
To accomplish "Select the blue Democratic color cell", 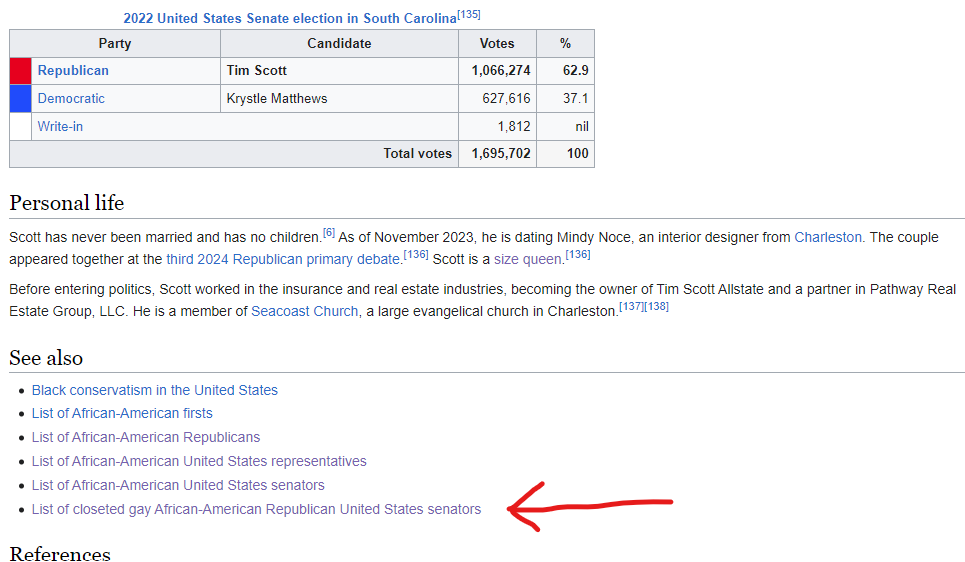I will tap(20, 98).
